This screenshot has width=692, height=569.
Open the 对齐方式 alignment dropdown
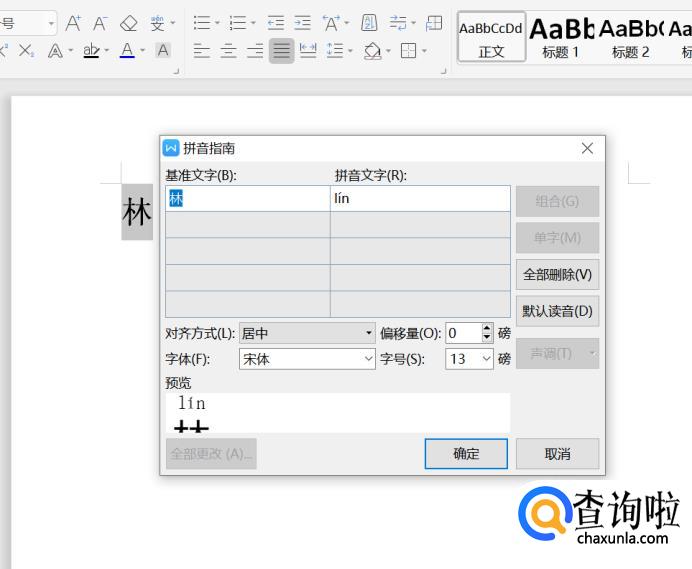pyautogui.click(x=307, y=333)
